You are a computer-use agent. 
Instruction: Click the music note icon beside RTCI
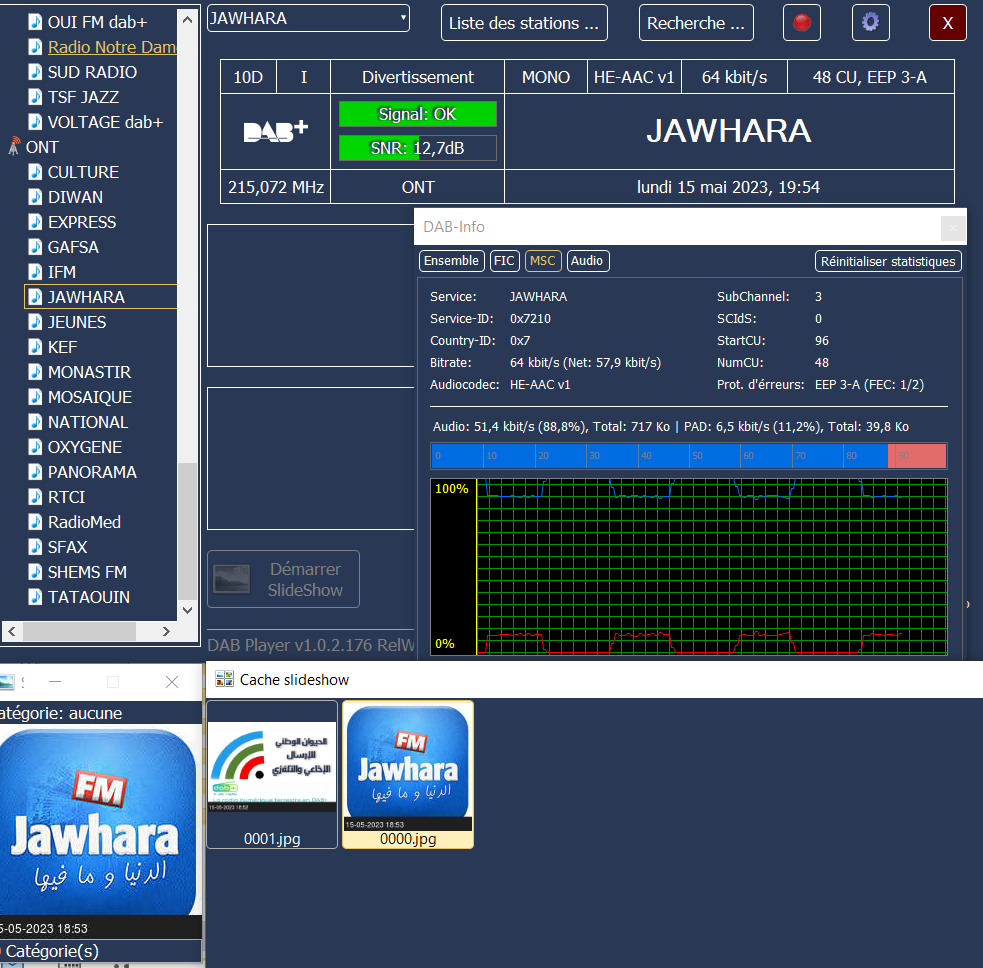point(35,497)
